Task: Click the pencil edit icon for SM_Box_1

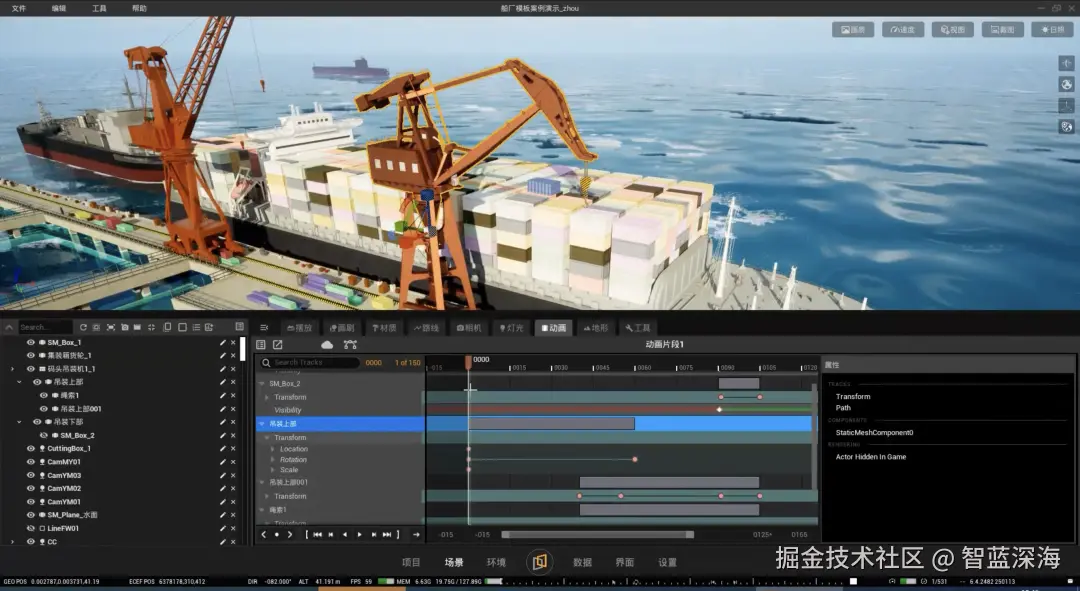Action: pos(222,342)
